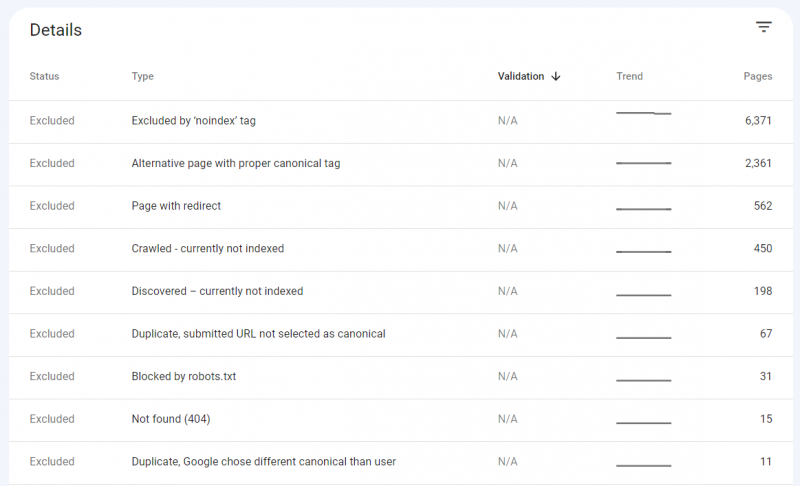The image size is (800, 486).
Task: Open the filter icon in Details
Action: (763, 27)
